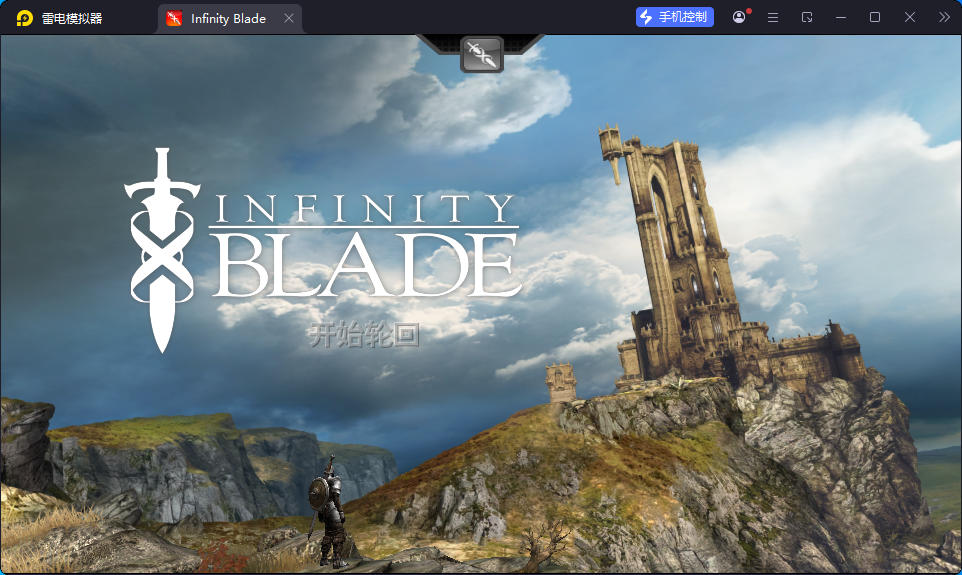The height and width of the screenshot is (575, 962).
Task: Minimize the emulator window
Action: [841, 17]
